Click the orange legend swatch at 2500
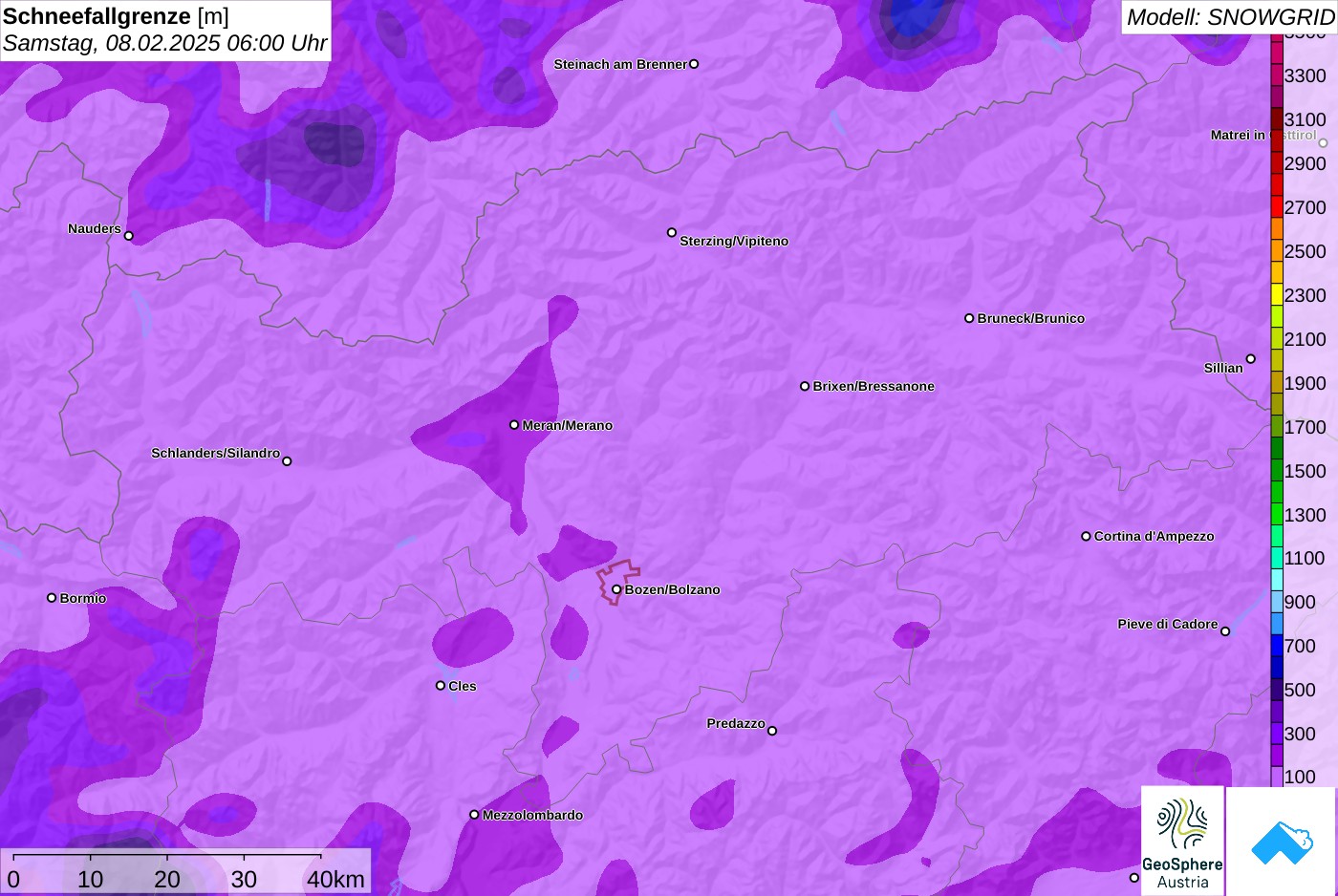 (x=1277, y=251)
